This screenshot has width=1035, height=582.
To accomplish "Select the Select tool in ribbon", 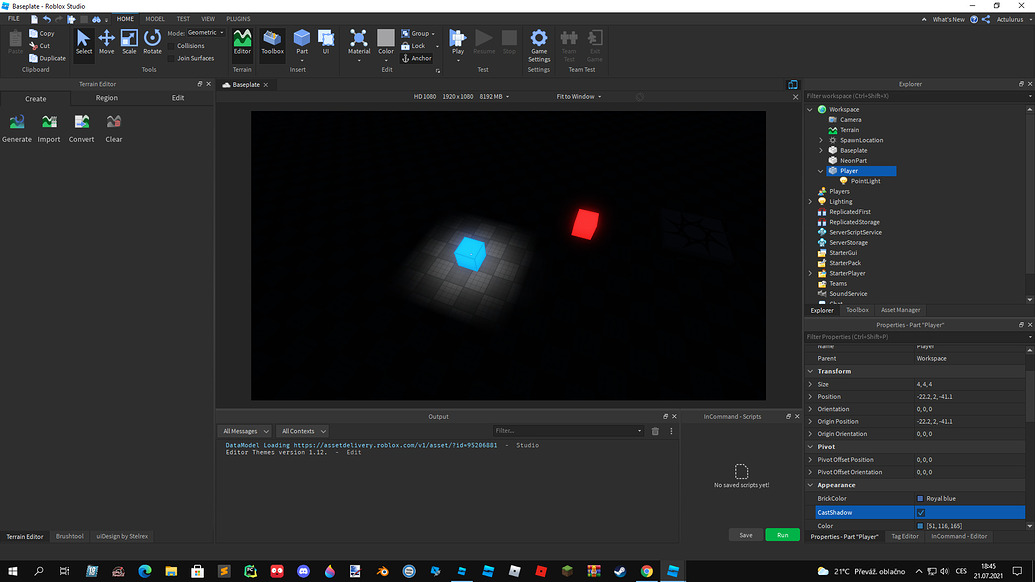I will [84, 42].
